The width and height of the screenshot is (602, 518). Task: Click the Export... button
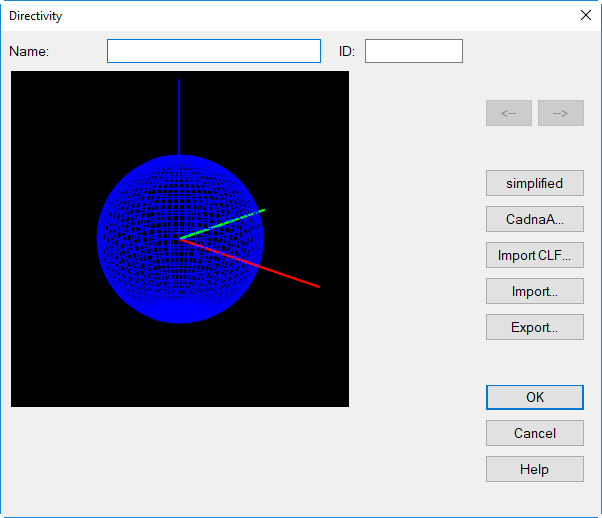[x=535, y=327]
